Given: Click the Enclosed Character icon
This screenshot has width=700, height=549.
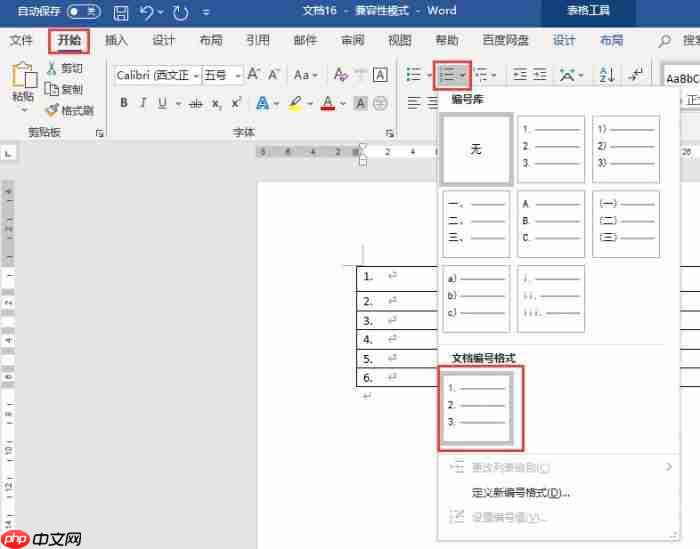Looking at the screenshot, I should point(380,104).
